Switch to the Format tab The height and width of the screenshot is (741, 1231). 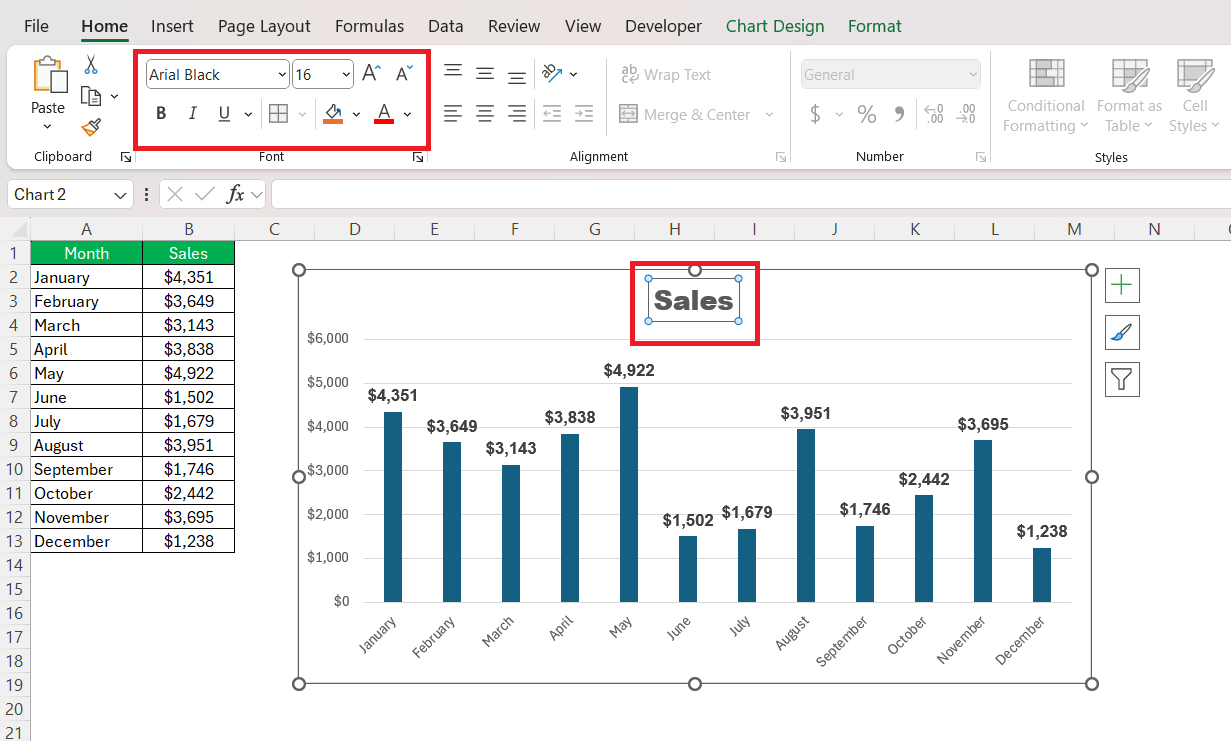pos(874,26)
